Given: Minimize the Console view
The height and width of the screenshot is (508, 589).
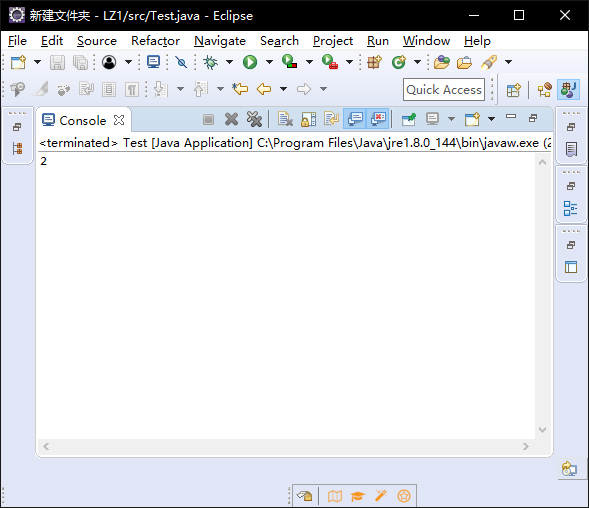Looking at the screenshot, I should 511,116.
